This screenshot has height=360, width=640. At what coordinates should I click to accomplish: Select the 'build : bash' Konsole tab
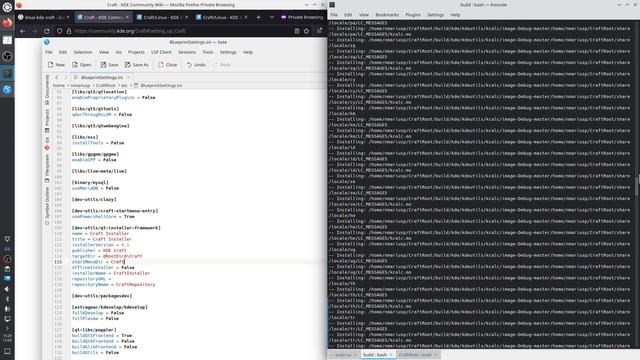pyautogui.click(x=378, y=355)
